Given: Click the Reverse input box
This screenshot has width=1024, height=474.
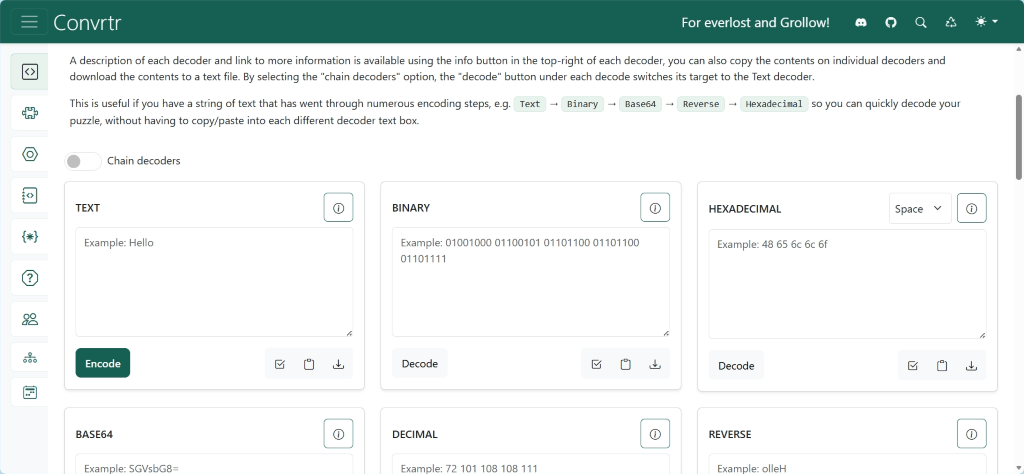Looking at the screenshot, I should tap(848, 464).
